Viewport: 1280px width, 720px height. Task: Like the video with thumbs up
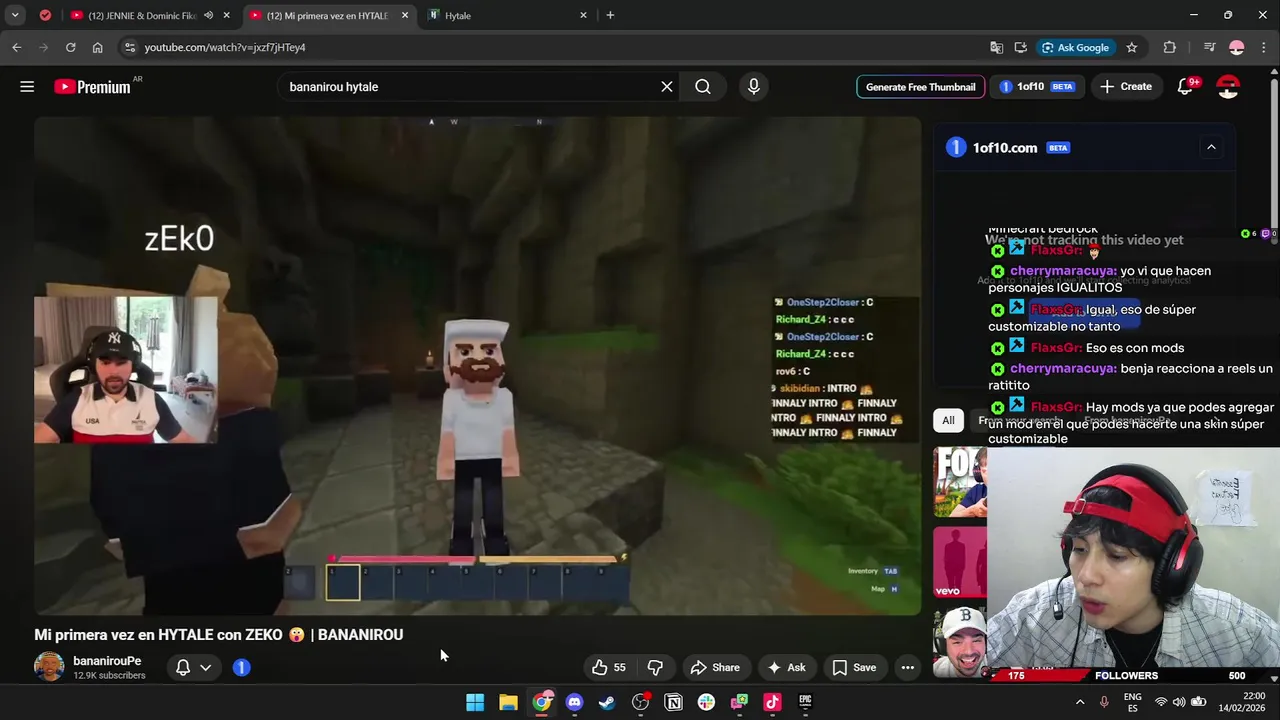click(x=609, y=667)
